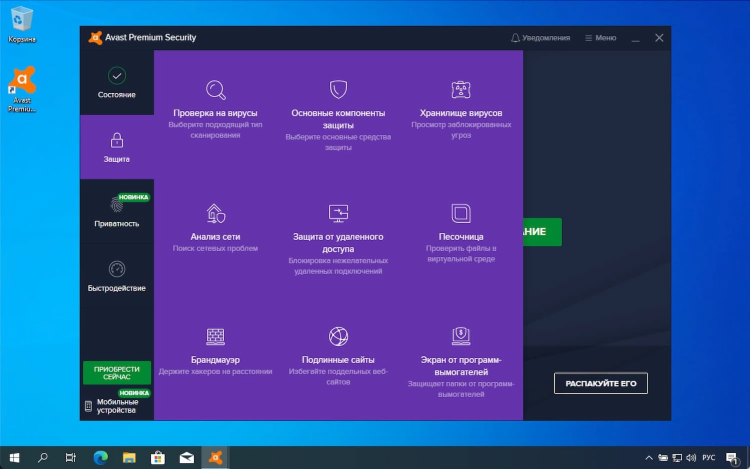750x469 pixels.
Task: Click ПРИОБРЕСТИ СЕЙЧАС green button
Action: 117,373
